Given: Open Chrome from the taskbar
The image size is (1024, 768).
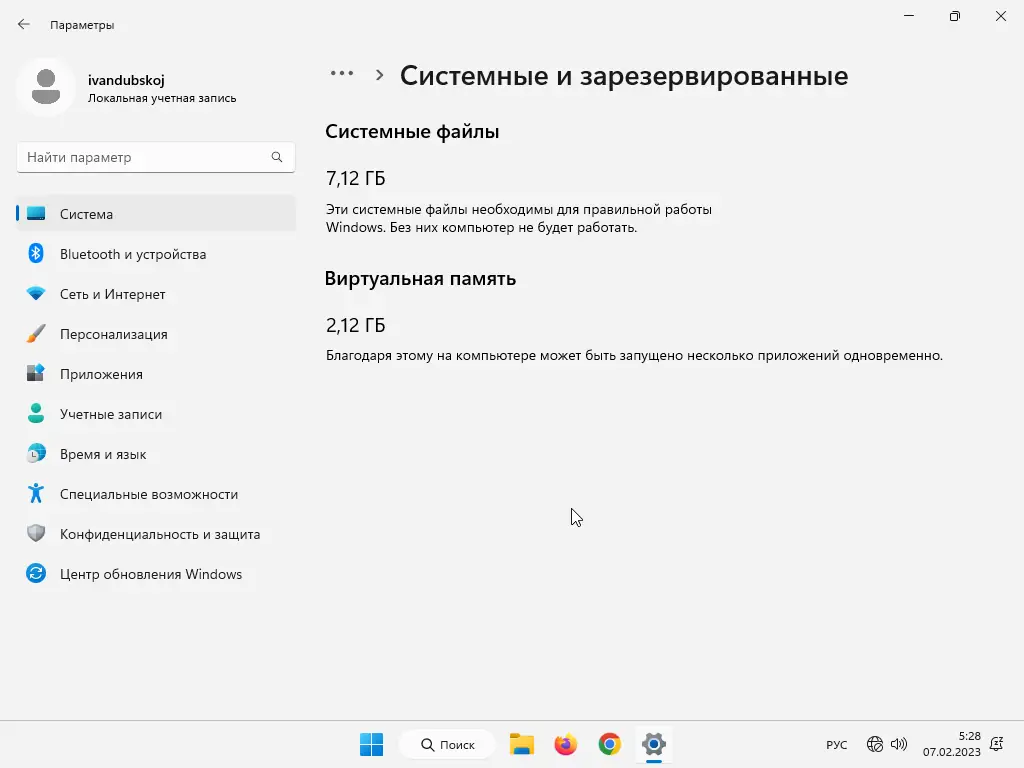Looking at the screenshot, I should pyautogui.click(x=609, y=744).
